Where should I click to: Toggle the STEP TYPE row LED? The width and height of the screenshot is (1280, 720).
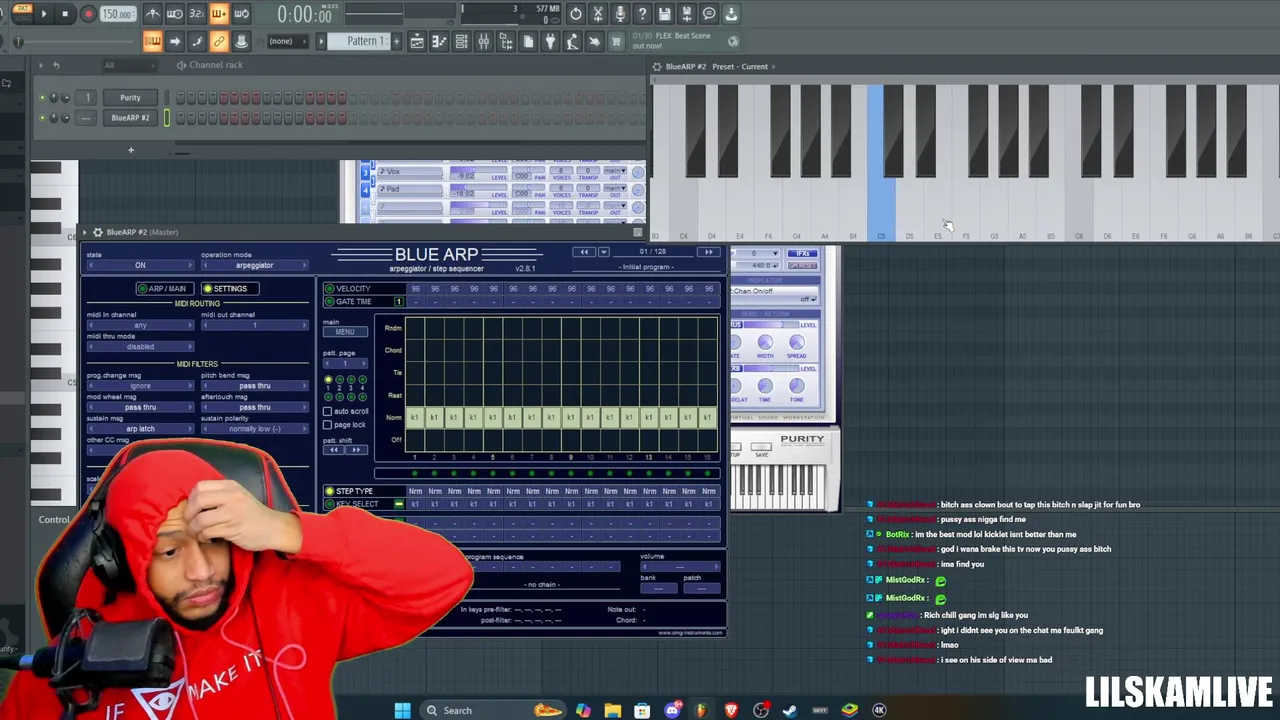pyautogui.click(x=330, y=491)
